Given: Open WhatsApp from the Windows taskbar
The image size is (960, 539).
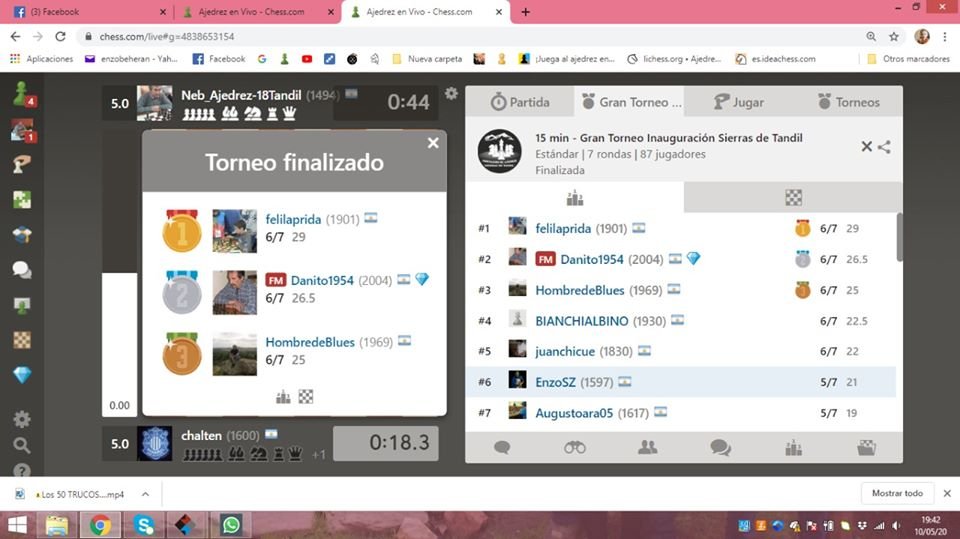Looking at the screenshot, I should coord(231,524).
